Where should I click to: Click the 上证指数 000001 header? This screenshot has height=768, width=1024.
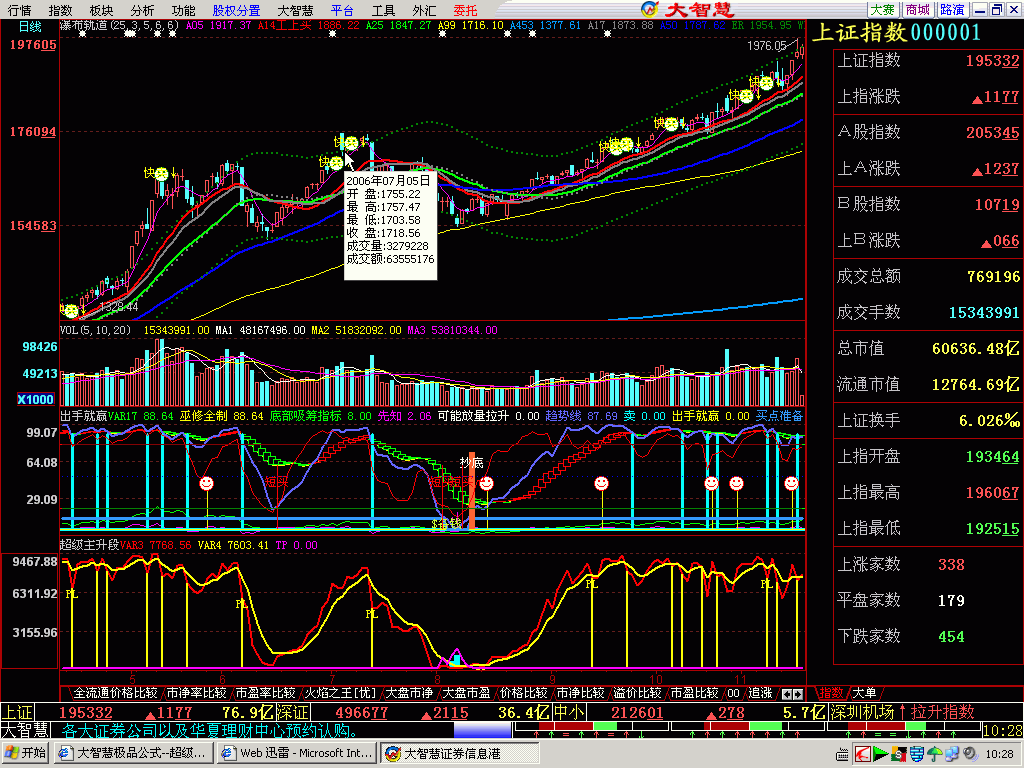[x=897, y=33]
